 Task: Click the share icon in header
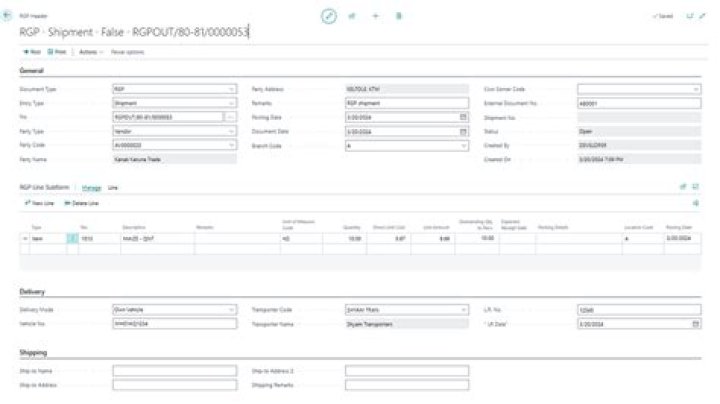tap(352, 16)
